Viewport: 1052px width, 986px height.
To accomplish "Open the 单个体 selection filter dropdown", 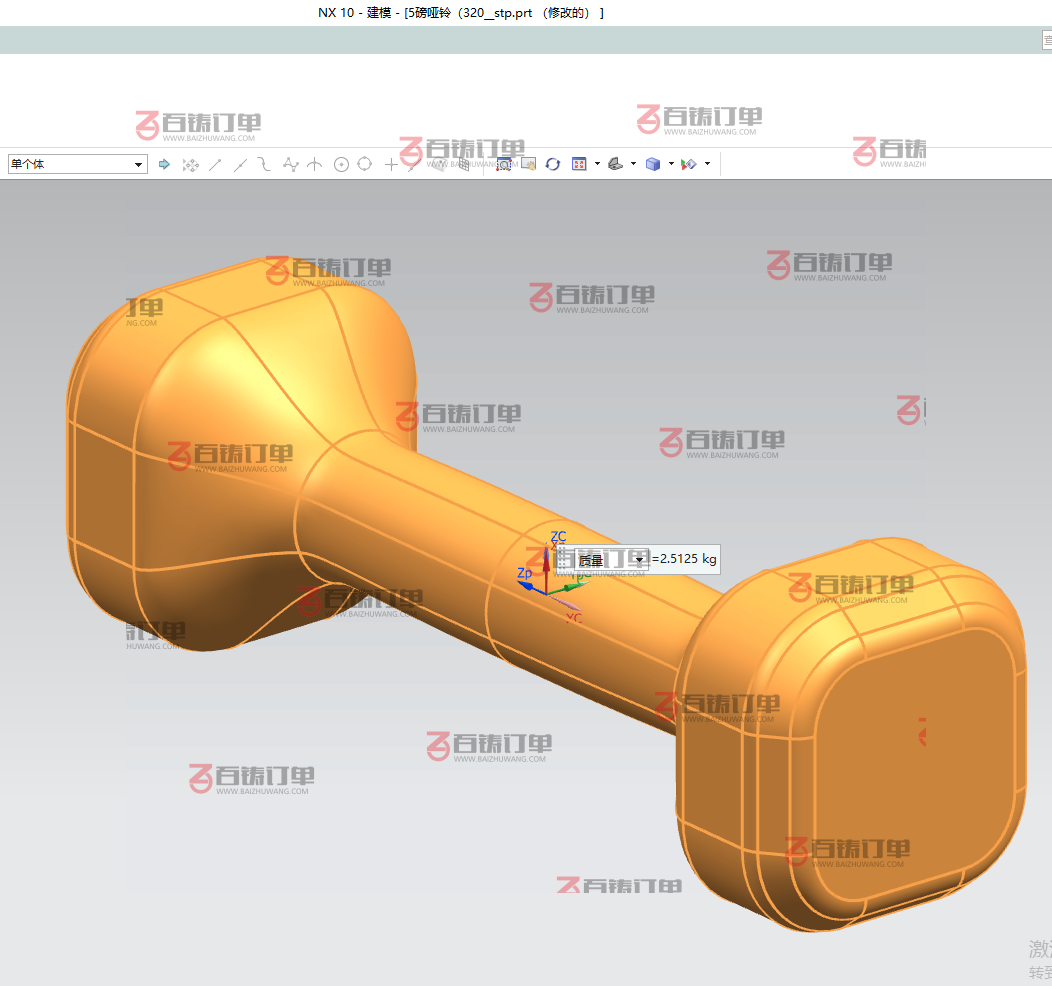I will 77,164.
